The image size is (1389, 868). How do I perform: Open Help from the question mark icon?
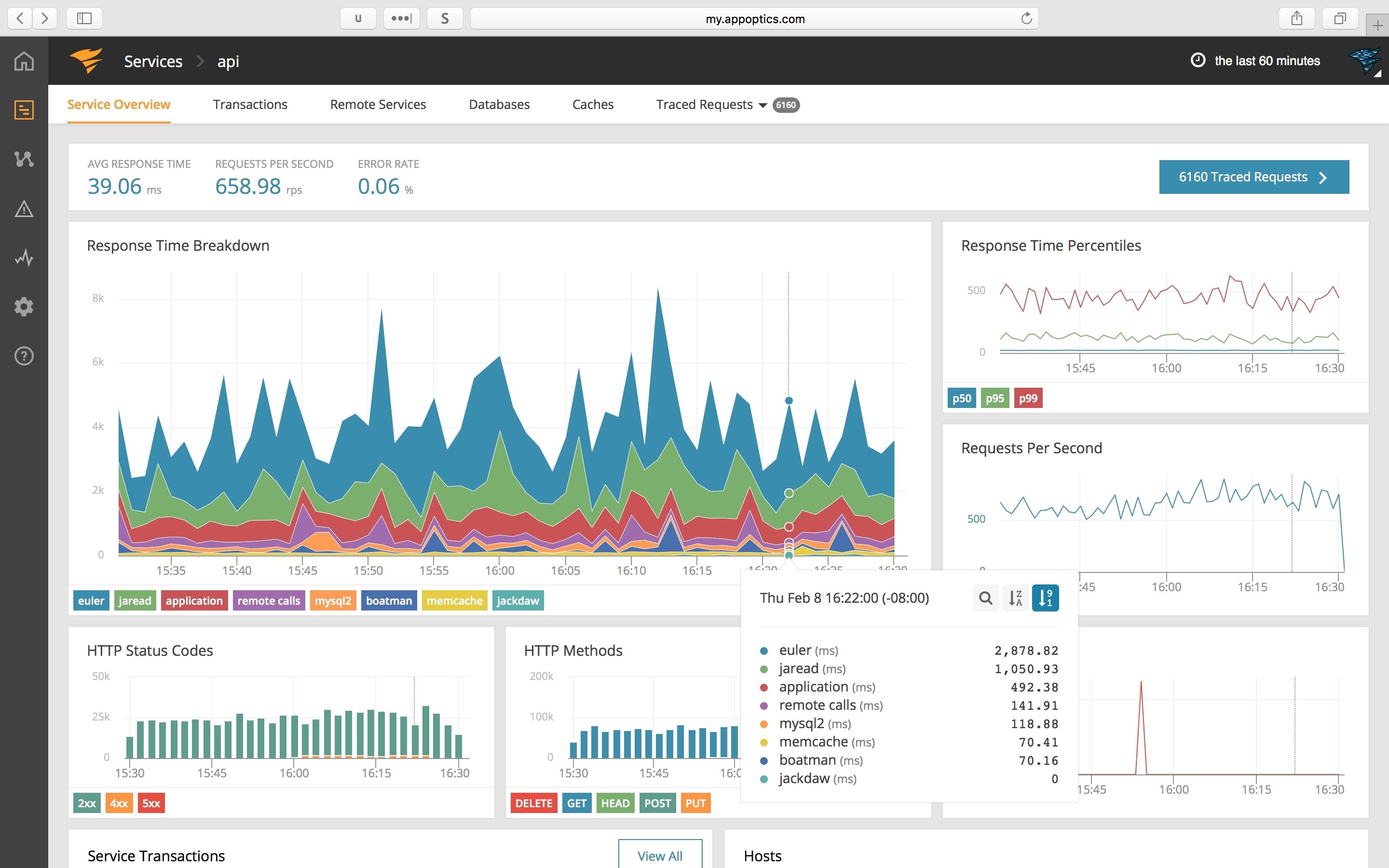24,356
